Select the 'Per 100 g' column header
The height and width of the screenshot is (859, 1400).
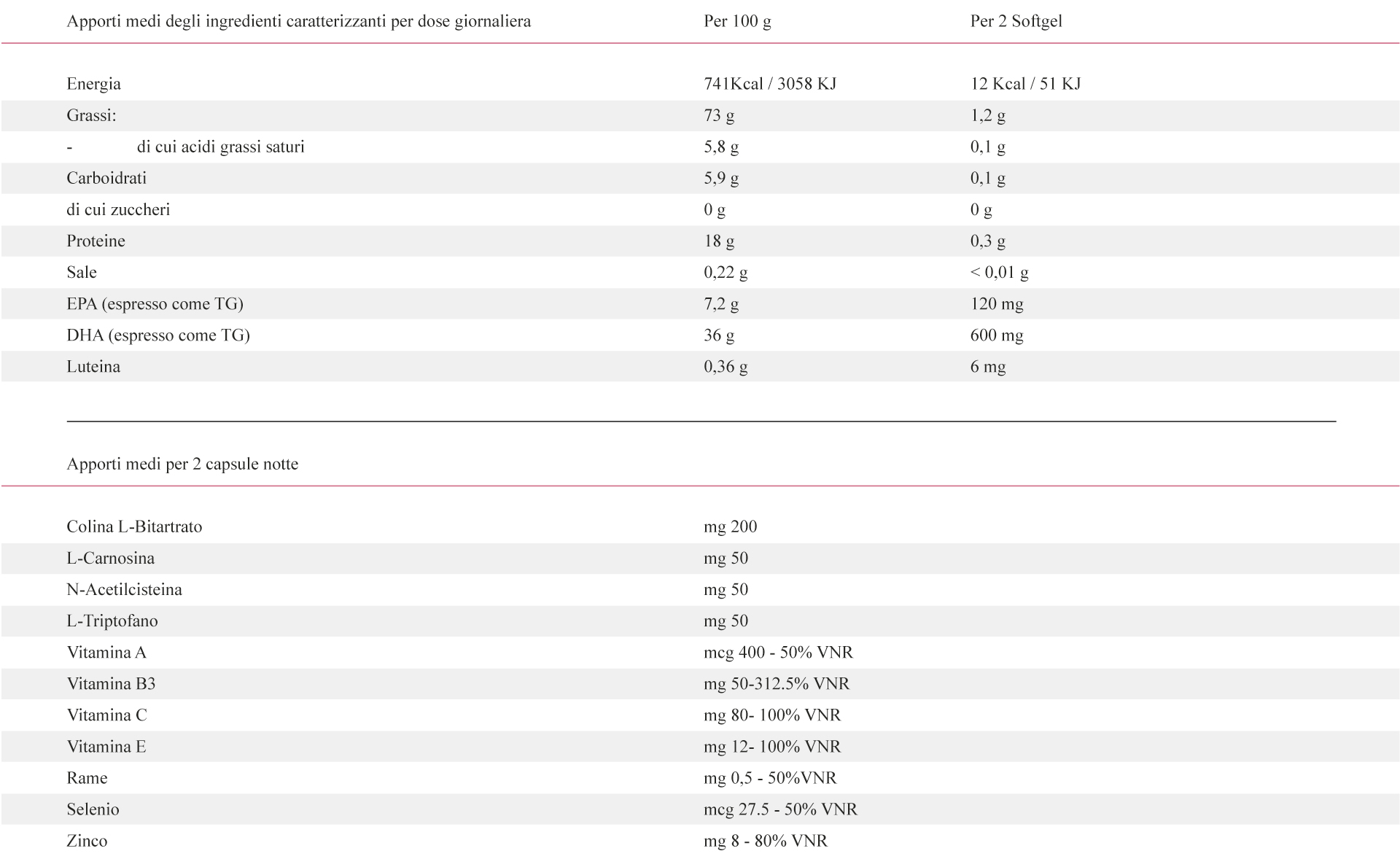coord(737,21)
